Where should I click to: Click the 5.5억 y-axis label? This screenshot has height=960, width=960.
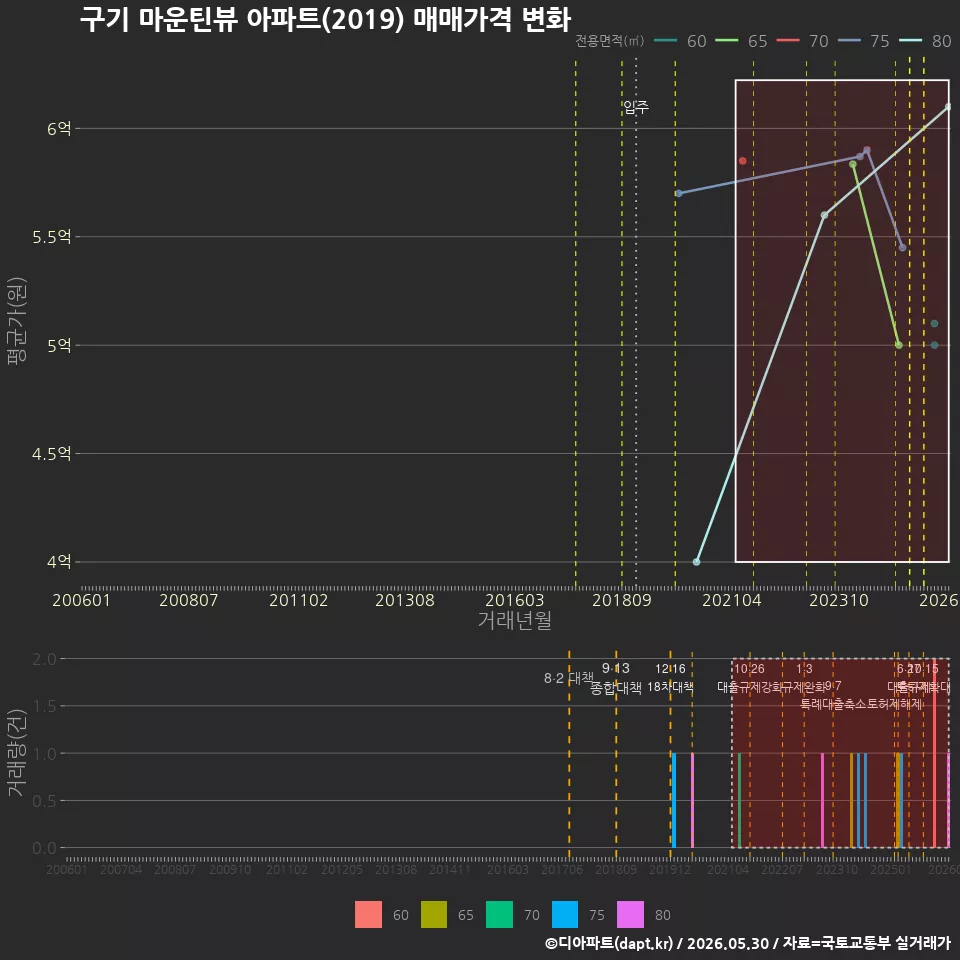click(51, 237)
